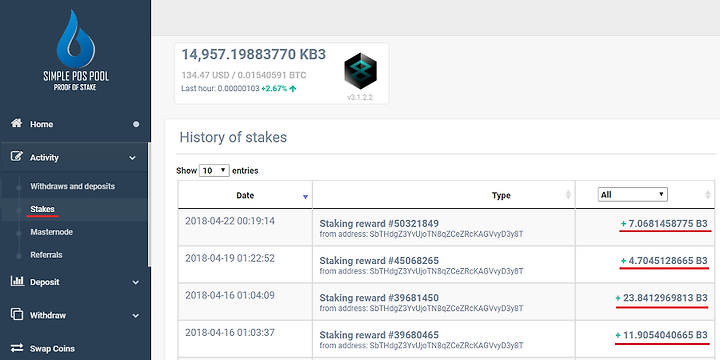Open Staking reward #50321849 entry
Image resolution: width=720 pixels, height=360 pixels.
[x=379, y=224]
